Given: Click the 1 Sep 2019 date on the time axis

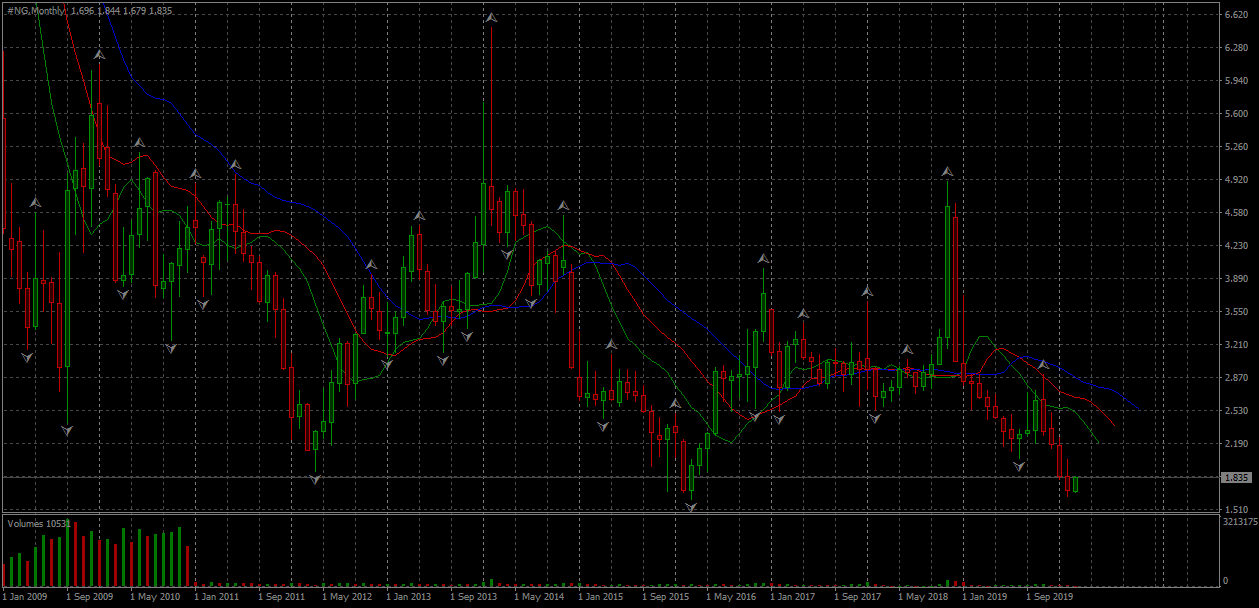Looking at the screenshot, I should tap(1049, 596).
